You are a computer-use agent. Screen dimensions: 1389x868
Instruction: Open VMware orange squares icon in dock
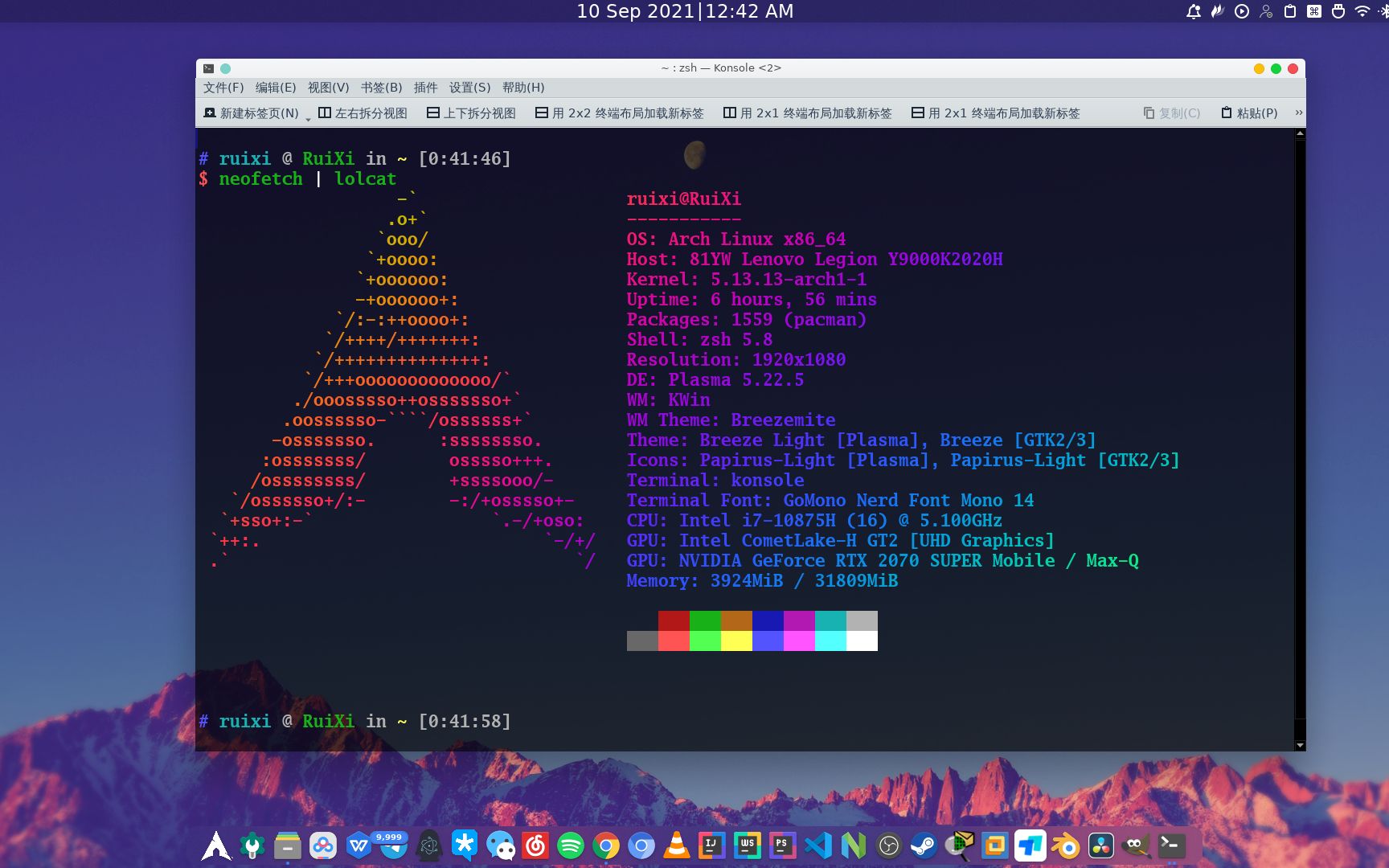994,845
